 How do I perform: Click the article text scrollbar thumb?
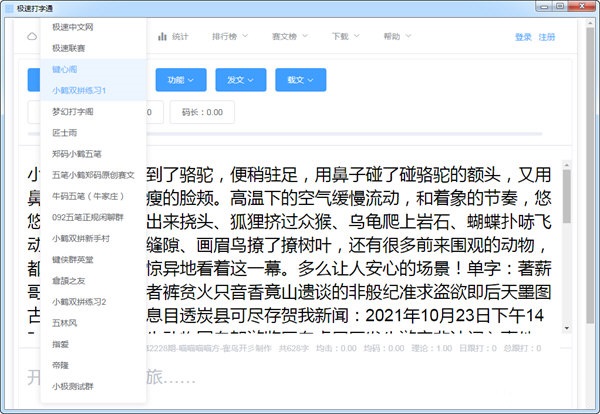pyautogui.click(x=567, y=196)
